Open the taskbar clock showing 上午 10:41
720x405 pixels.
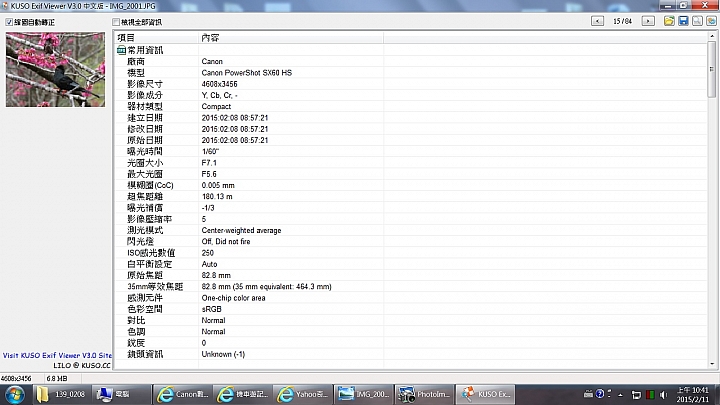(x=692, y=394)
